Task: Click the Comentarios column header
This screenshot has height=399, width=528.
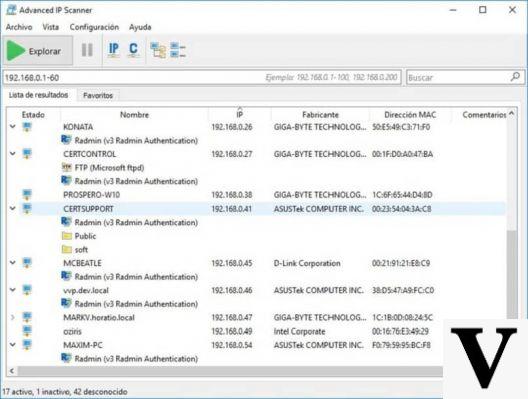Action: (x=484, y=115)
